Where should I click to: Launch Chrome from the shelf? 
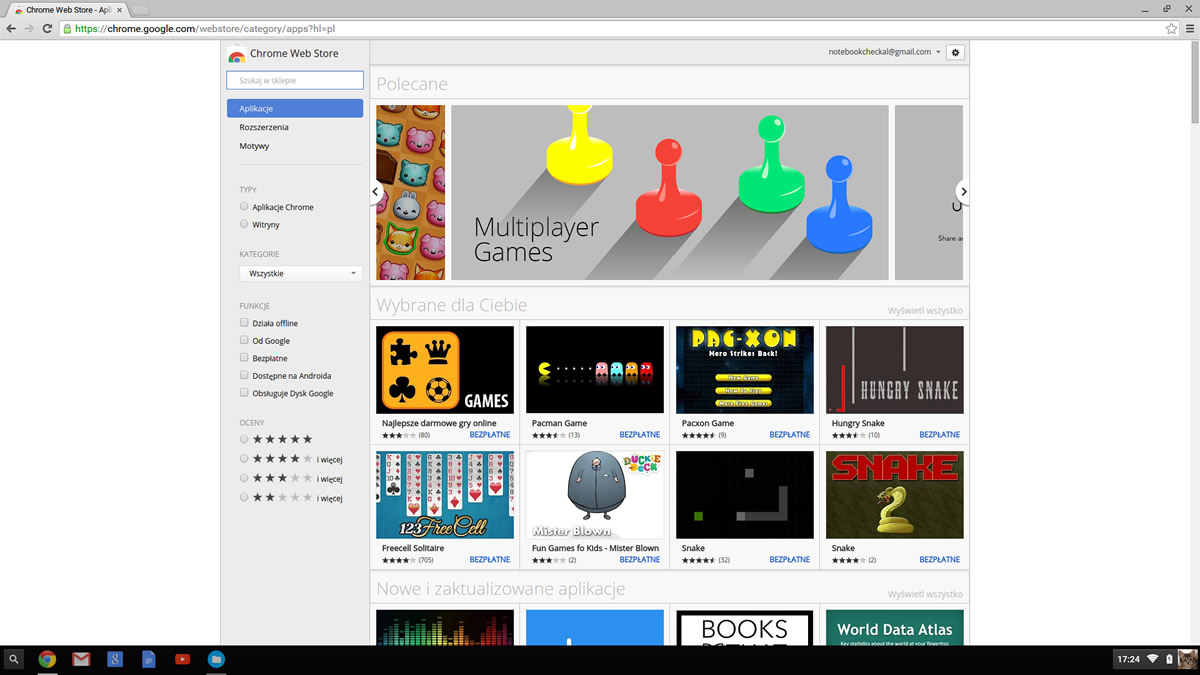tap(47, 659)
